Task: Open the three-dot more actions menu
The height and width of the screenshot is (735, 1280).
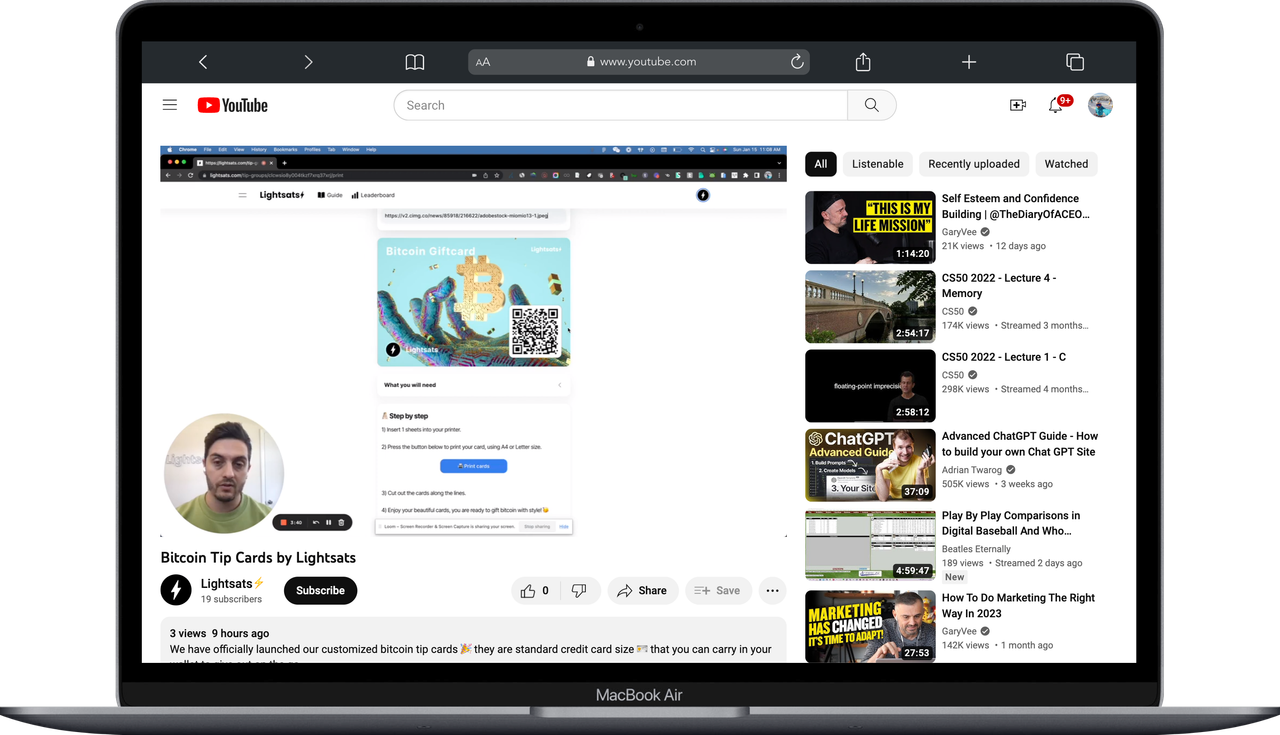Action: (772, 591)
